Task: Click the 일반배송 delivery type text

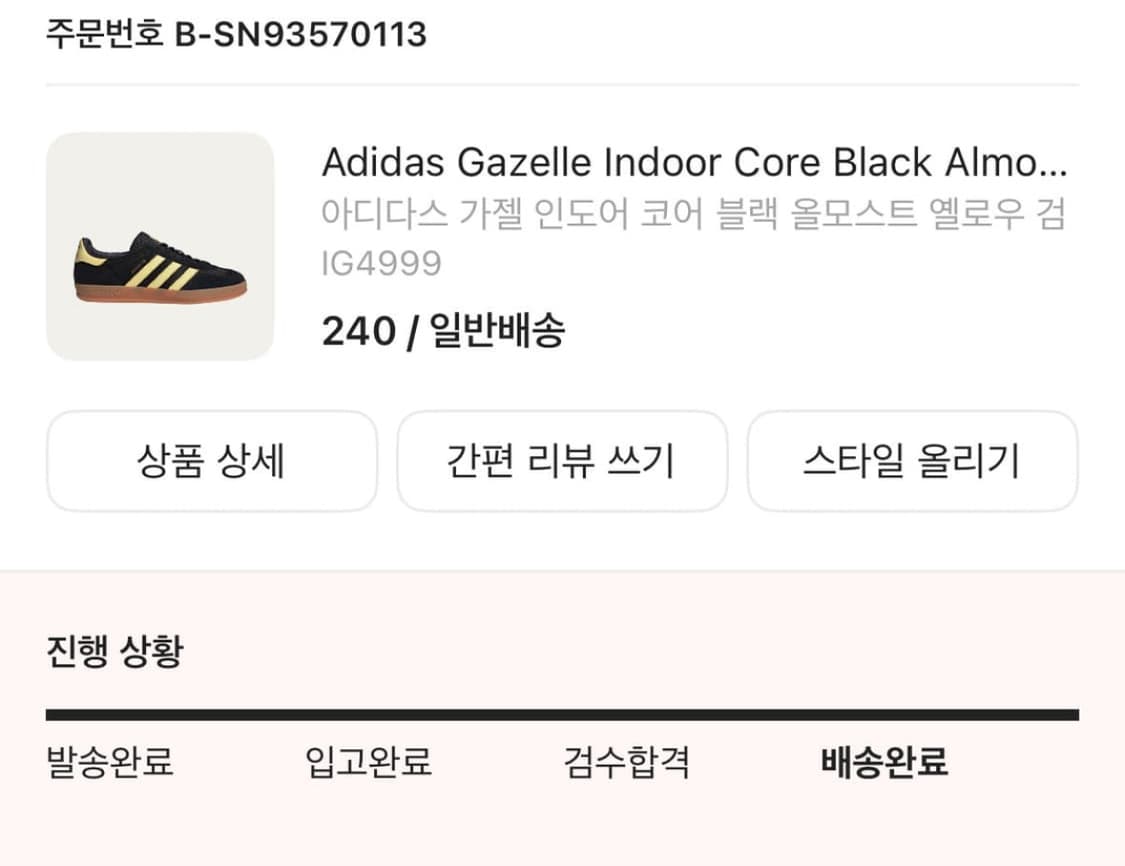Action: [x=497, y=330]
